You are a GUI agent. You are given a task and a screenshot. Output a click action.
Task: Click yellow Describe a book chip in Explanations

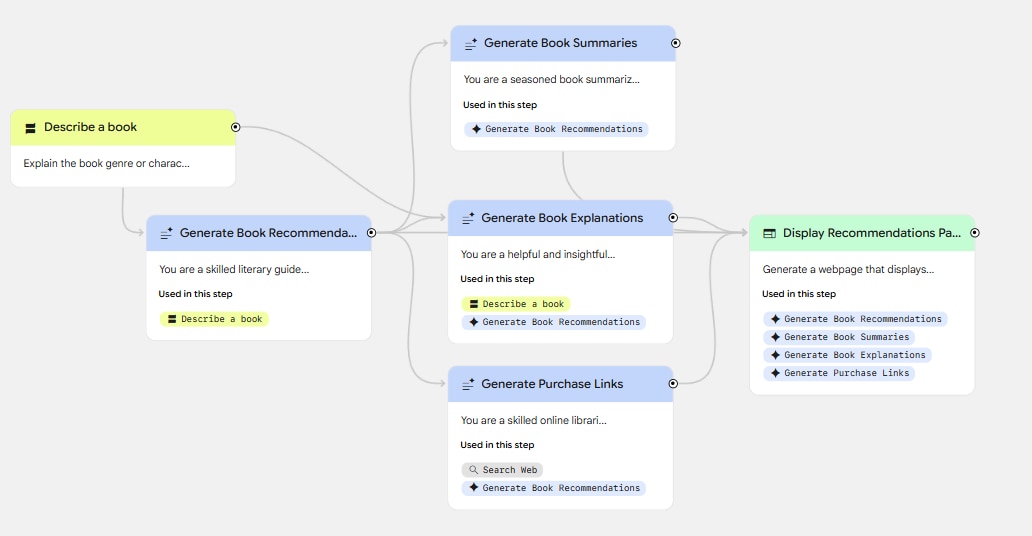click(516, 304)
